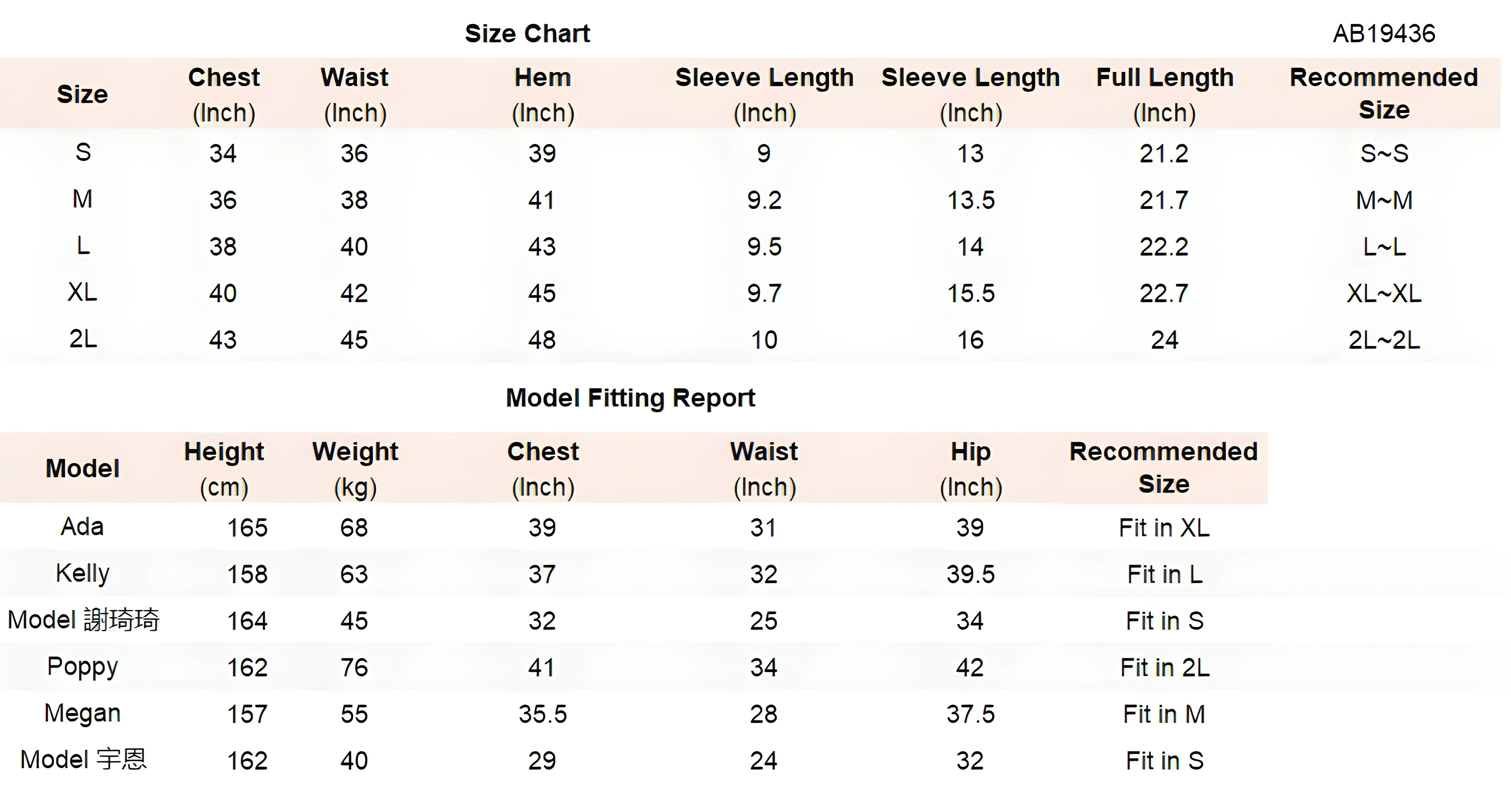Click the Model Fitting Report heading
Viewport: 1511px width, 812px height.
(630, 398)
